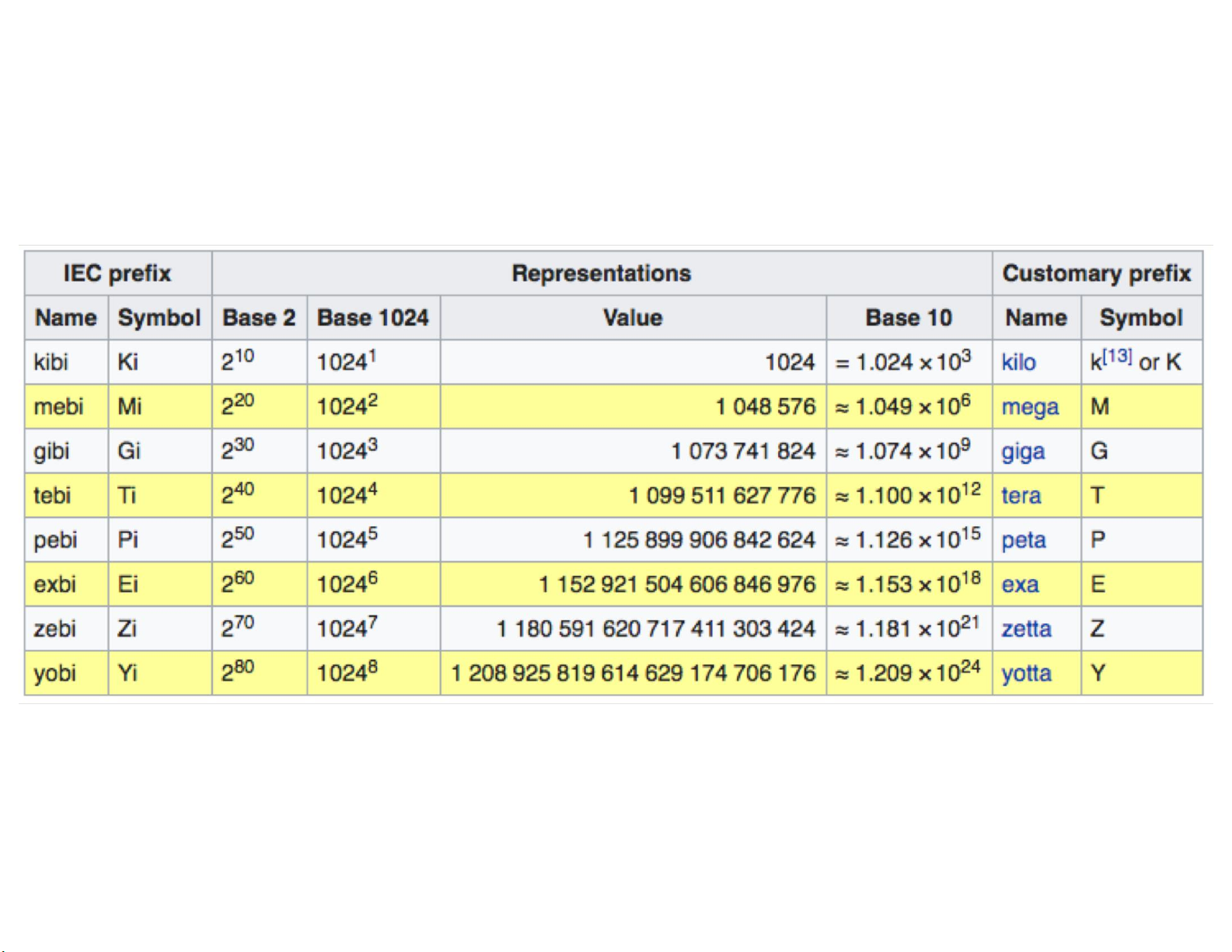Click the [13] footnote reference
Image resolution: width=1232 pixels, height=952 pixels.
pos(1117,357)
